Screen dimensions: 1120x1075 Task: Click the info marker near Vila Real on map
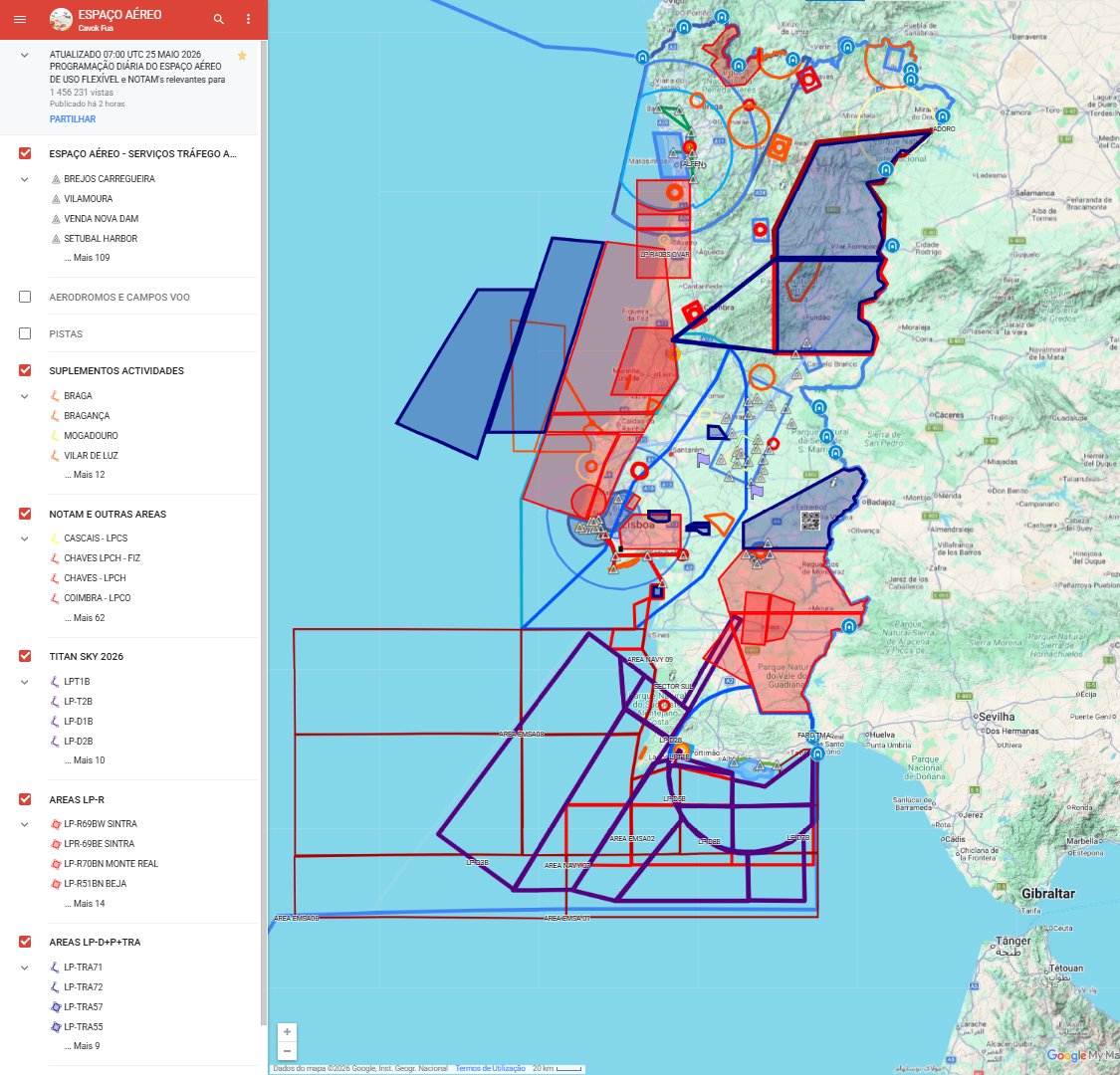pos(783,185)
